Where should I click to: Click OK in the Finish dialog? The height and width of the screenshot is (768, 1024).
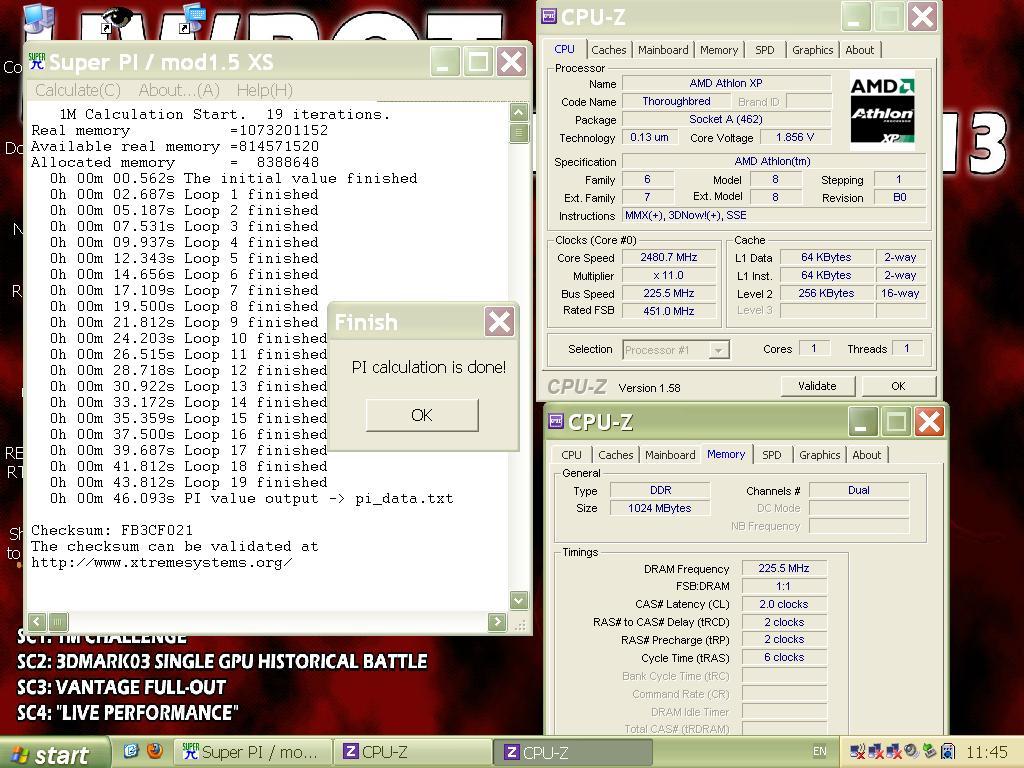pyautogui.click(x=422, y=415)
